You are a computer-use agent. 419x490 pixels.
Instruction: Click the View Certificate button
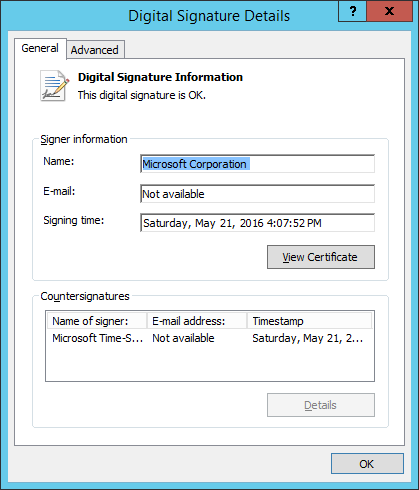(x=321, y=257)
